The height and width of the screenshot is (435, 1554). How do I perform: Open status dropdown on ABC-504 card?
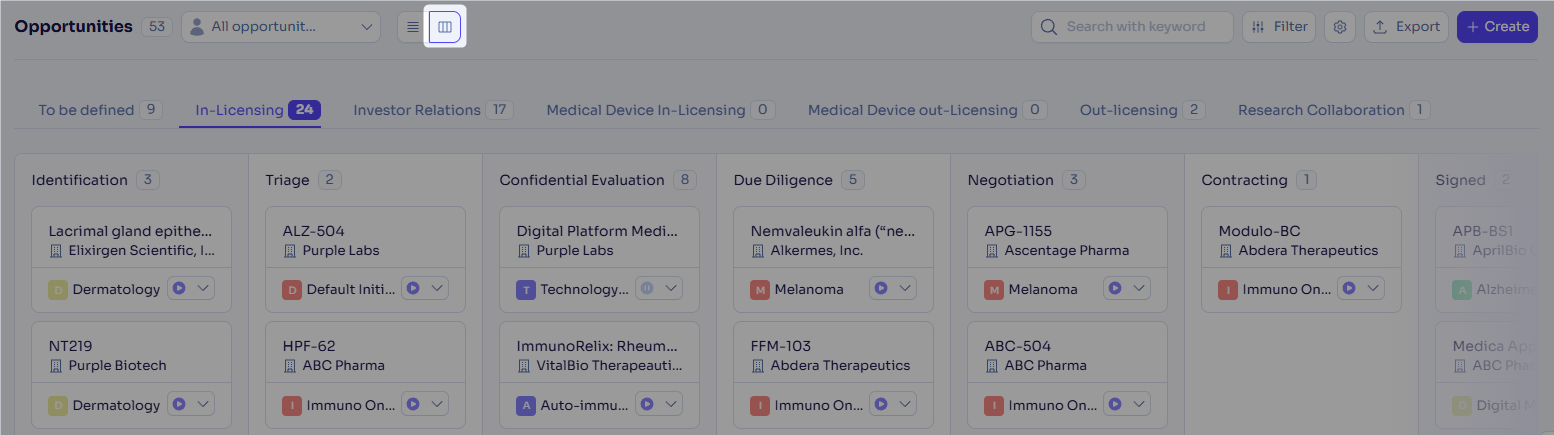(x=1127, y=404)
